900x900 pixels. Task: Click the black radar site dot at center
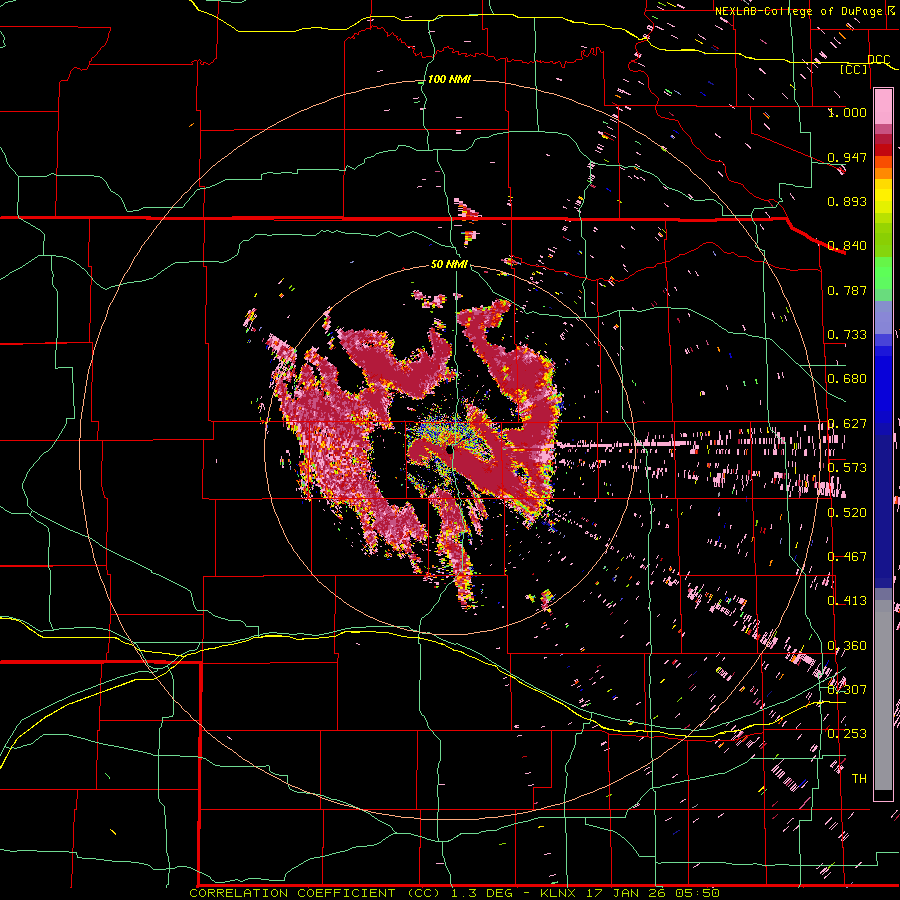point(449,451)
